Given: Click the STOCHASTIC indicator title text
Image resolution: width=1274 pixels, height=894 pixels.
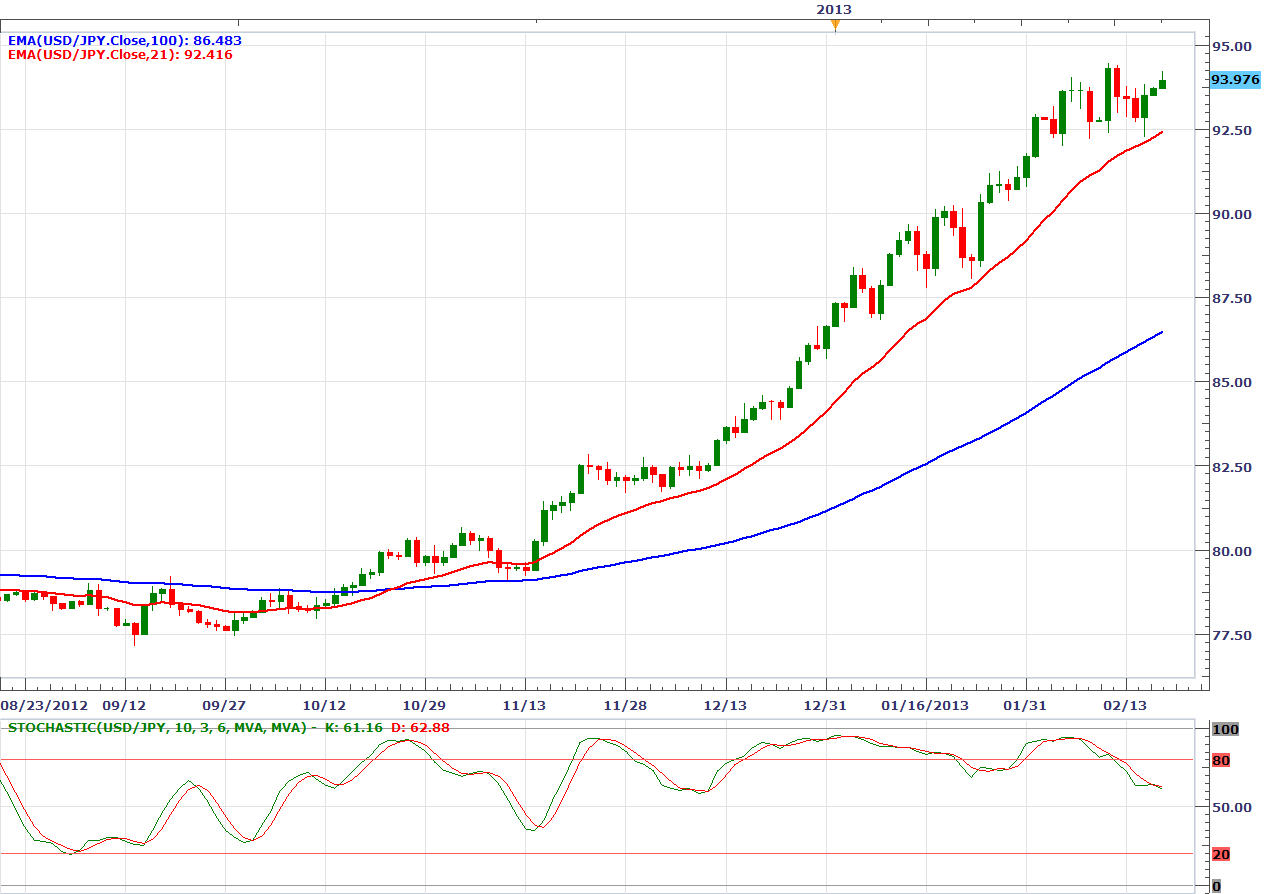Looking at the screenshot, I should (x=156, y=727).
